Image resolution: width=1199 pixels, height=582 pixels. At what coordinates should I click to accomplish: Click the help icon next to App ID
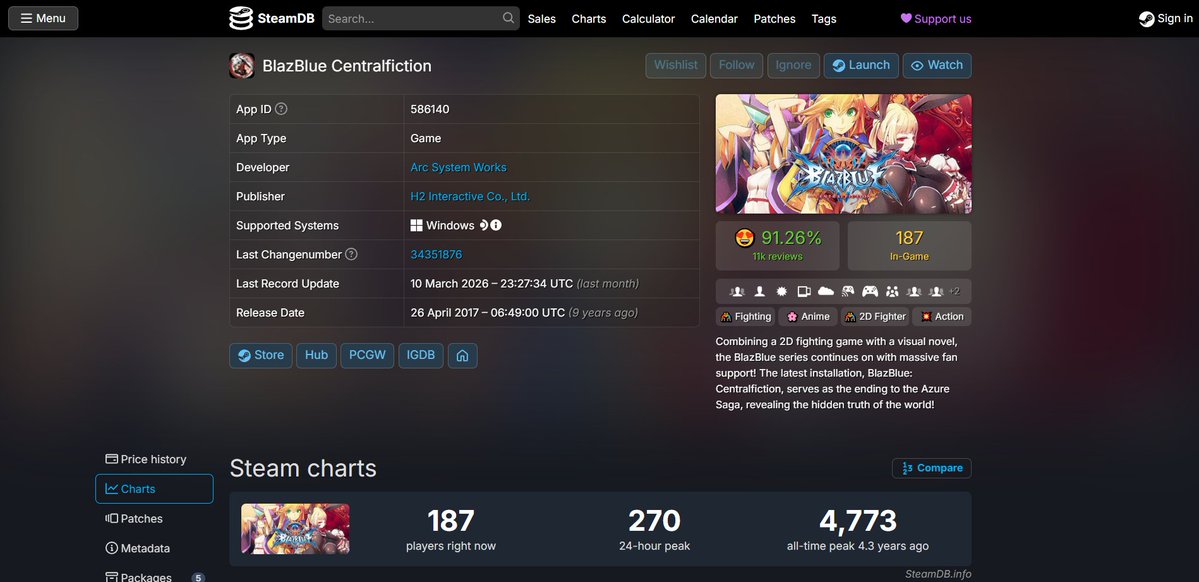[x=281, y=109]
